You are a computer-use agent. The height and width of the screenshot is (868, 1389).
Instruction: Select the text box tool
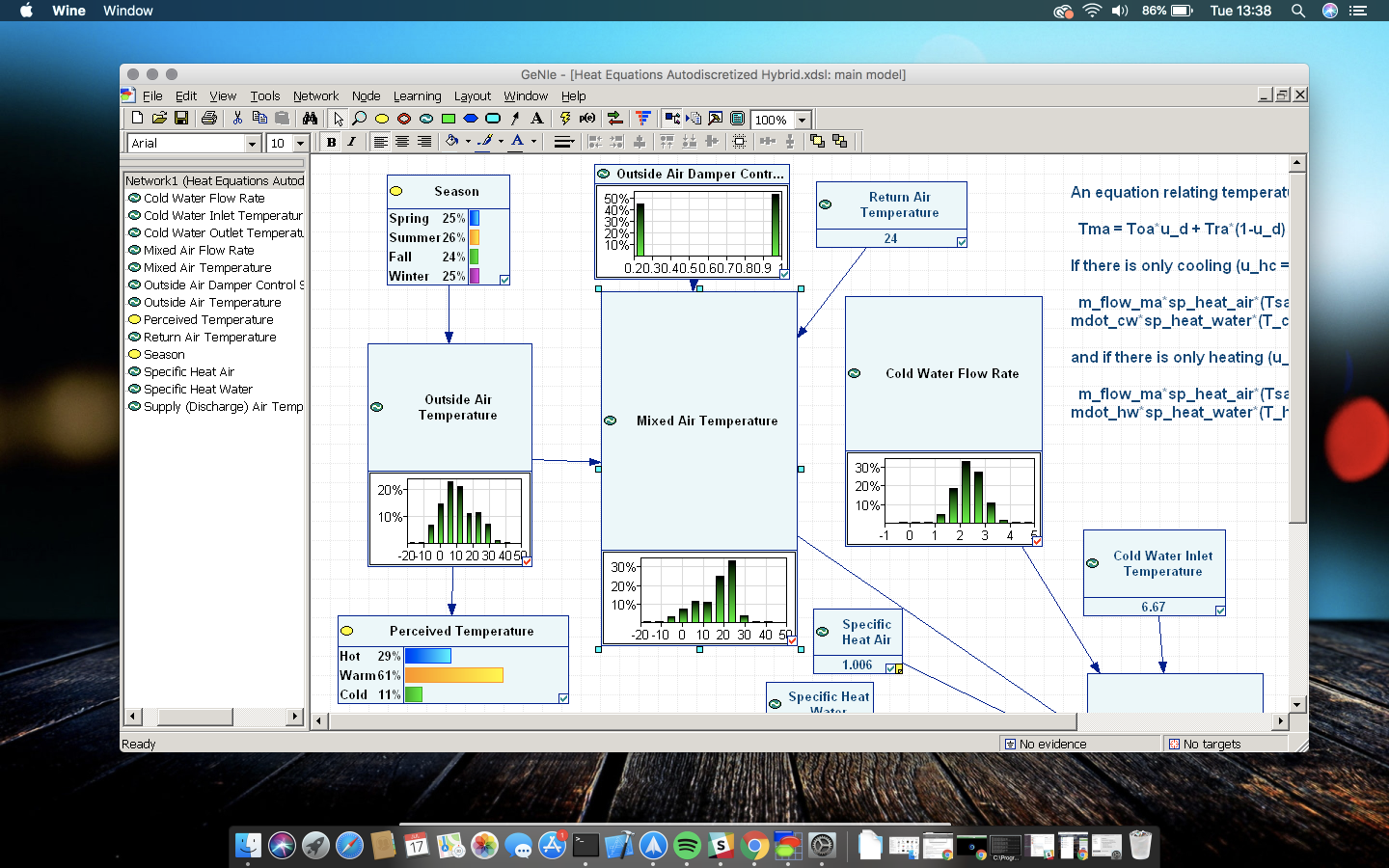point(536,118)
